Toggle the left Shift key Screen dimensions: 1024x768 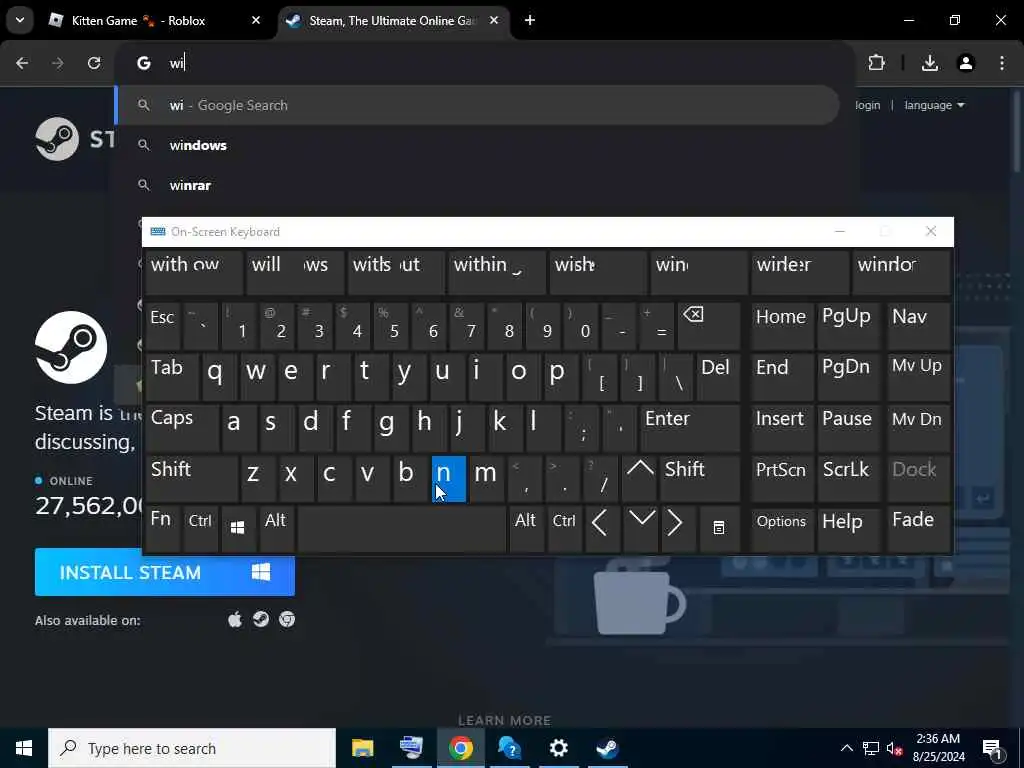click(191, 479)
